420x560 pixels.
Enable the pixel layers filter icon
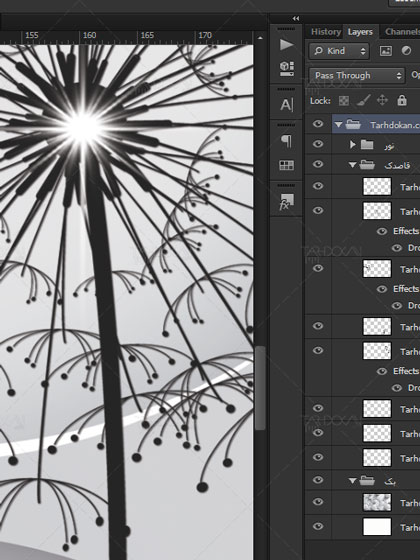pyautogui.click(x=386, y=51)
